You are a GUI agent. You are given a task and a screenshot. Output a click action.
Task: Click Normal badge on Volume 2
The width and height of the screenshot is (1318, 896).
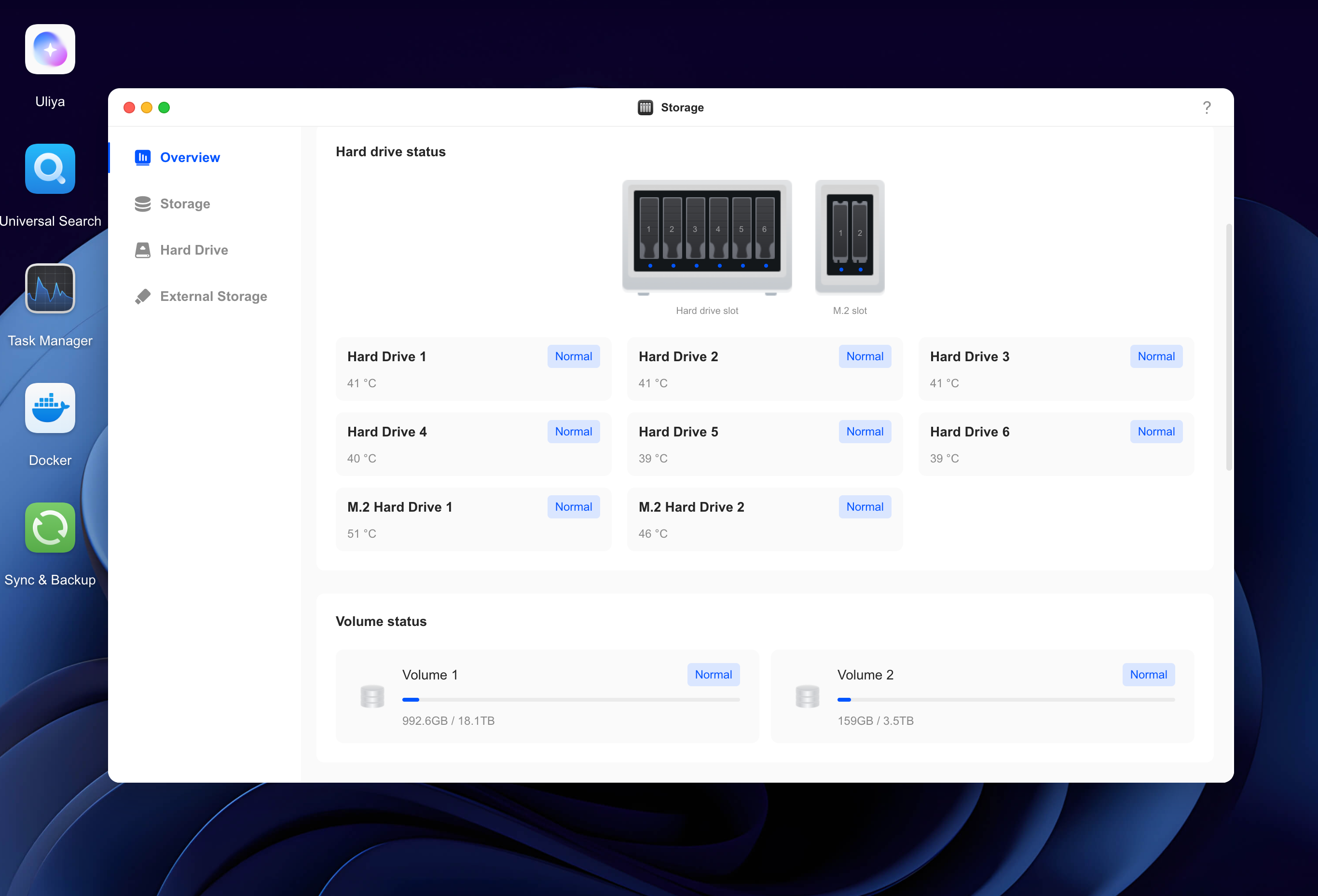tap(1149, 675)
